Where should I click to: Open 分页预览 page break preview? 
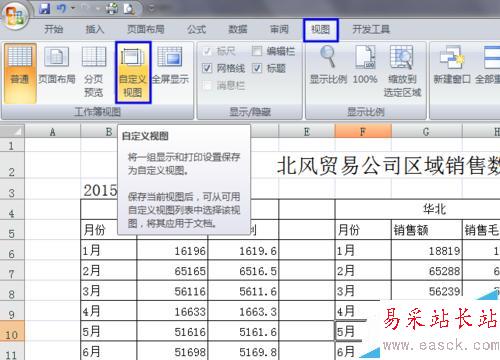point(94,72)
